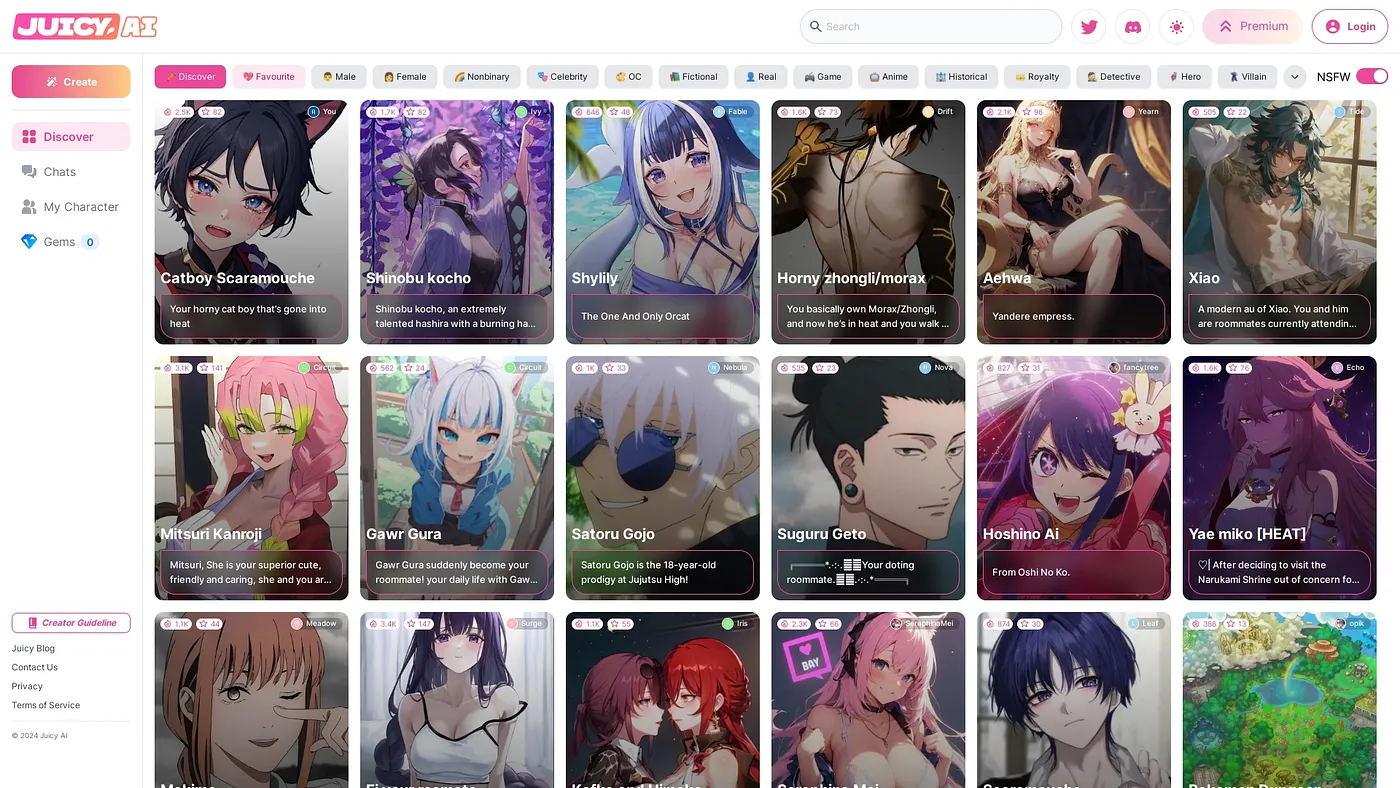This screenshot has width=1400, height=788.
Task: Open the Shinobu kocho character card
Action: pos(457,222)
